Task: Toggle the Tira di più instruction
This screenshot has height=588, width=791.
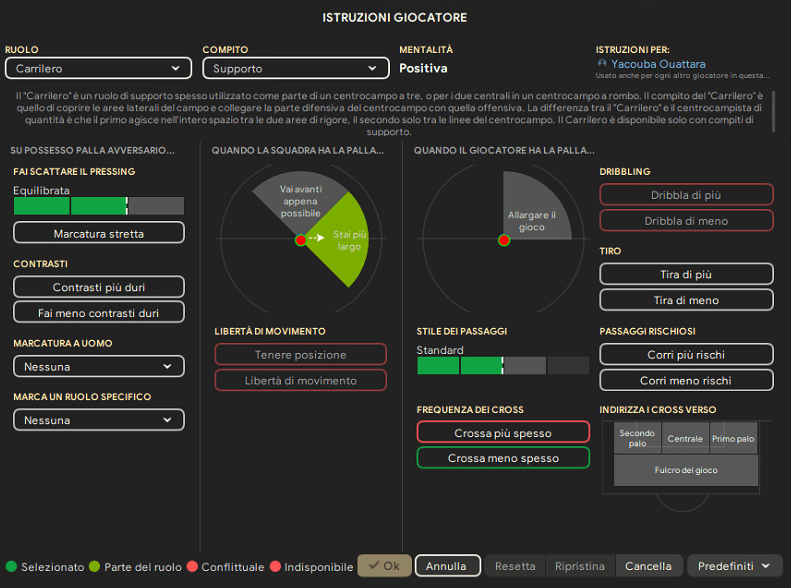Action: pos(685,274)
